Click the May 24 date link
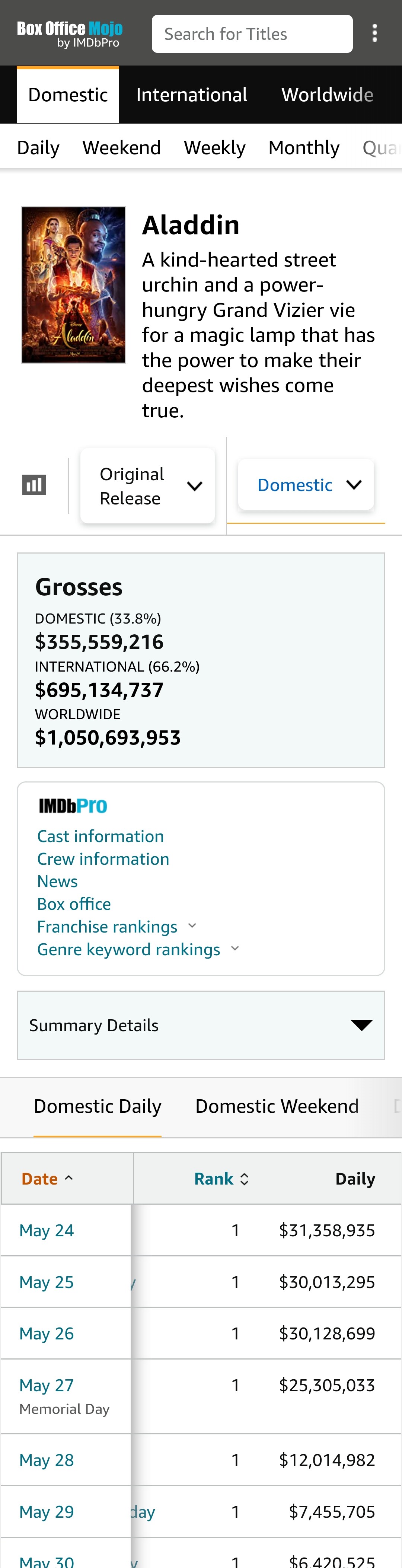402x1568 pixels. point(46,1230)
